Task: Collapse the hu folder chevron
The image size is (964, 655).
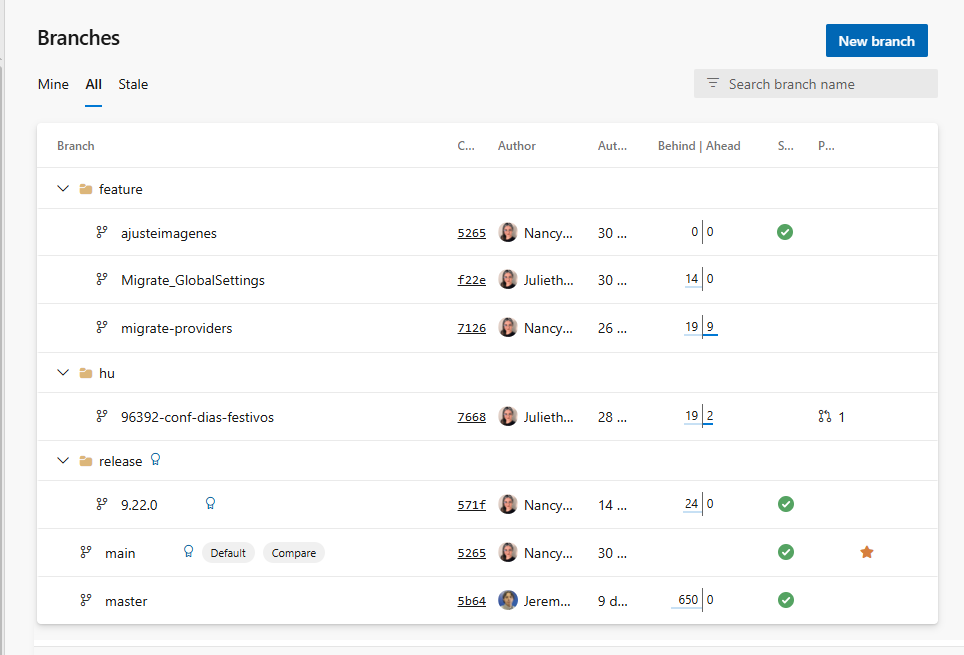Action: [63, 373]
